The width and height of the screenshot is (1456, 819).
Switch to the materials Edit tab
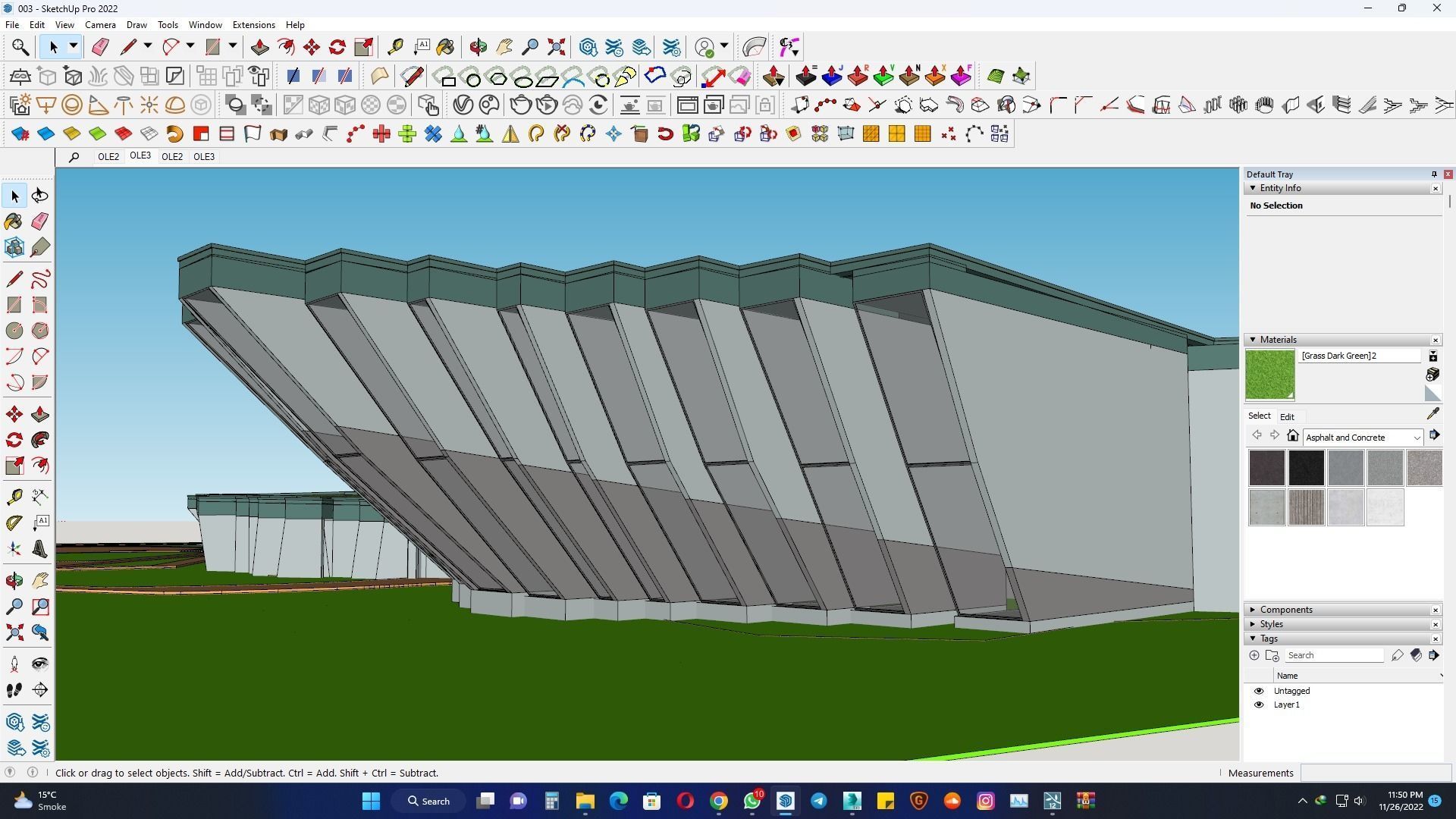point(1287,416)
